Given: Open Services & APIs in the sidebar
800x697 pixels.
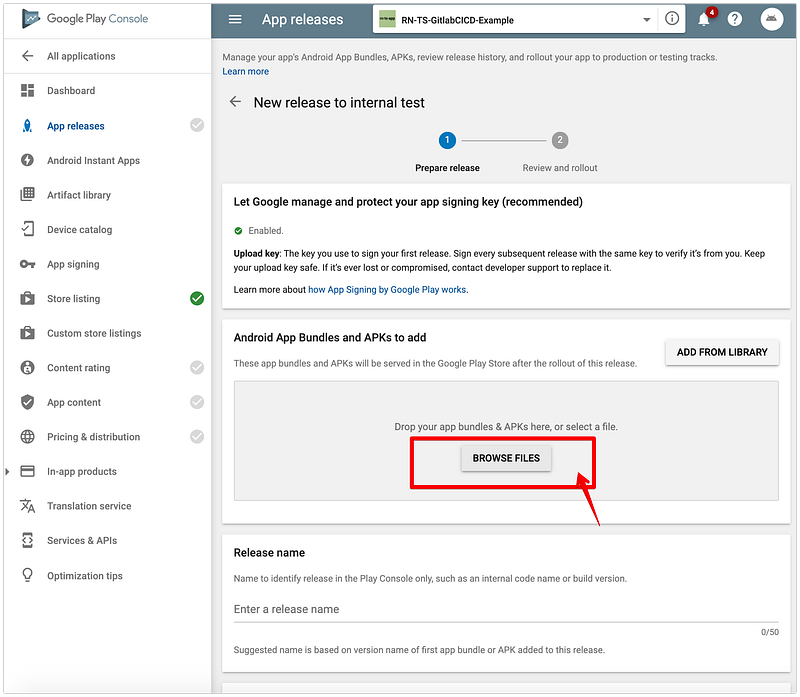Looking at the screenshot, I should 82,540.
